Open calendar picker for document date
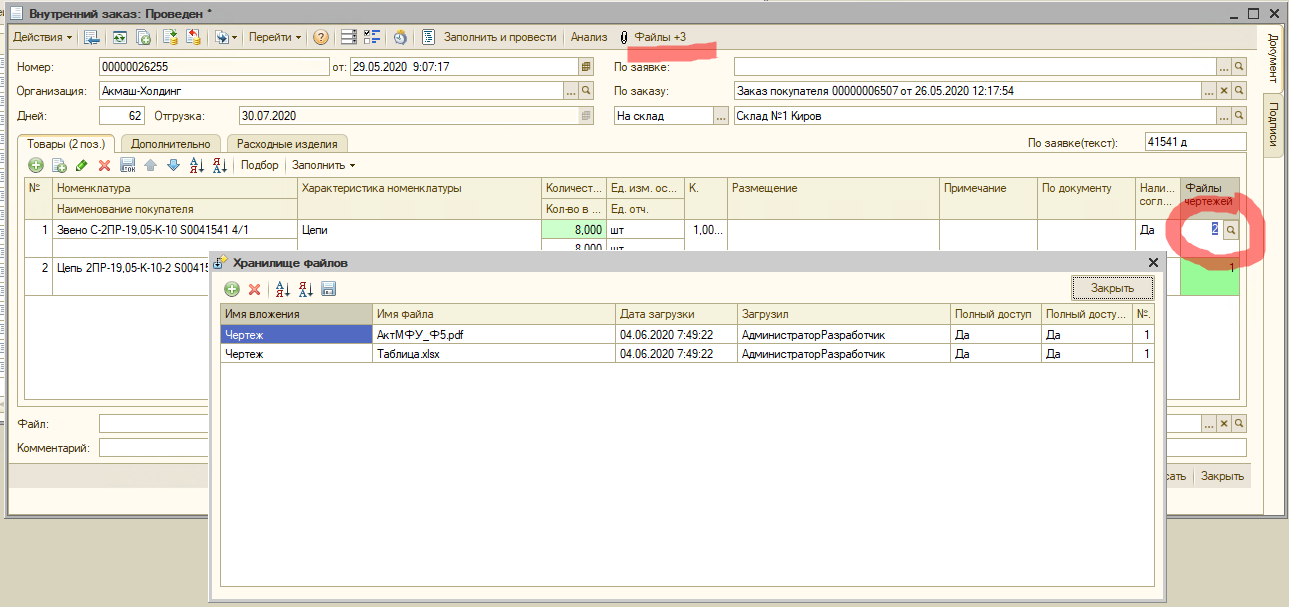The width and height of the screenshot is (1289, 607). [x=586, y=67]
